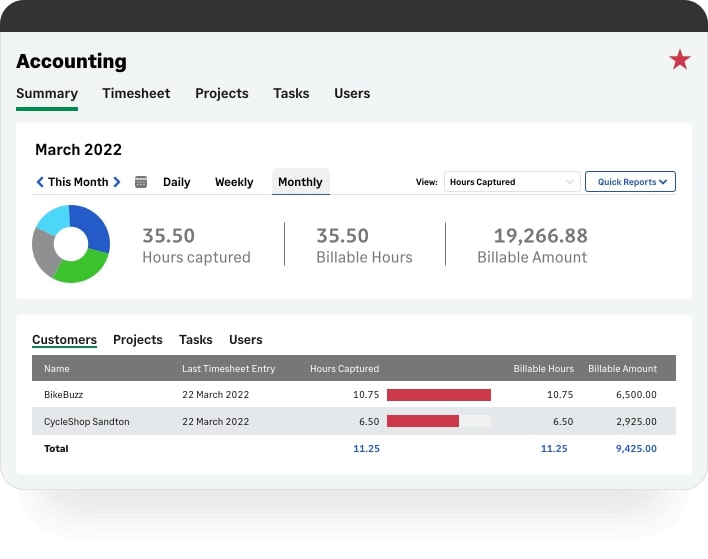Select CycleShop Sandton customer row
This screenshot has height=559, width=708.
(86, 422)
